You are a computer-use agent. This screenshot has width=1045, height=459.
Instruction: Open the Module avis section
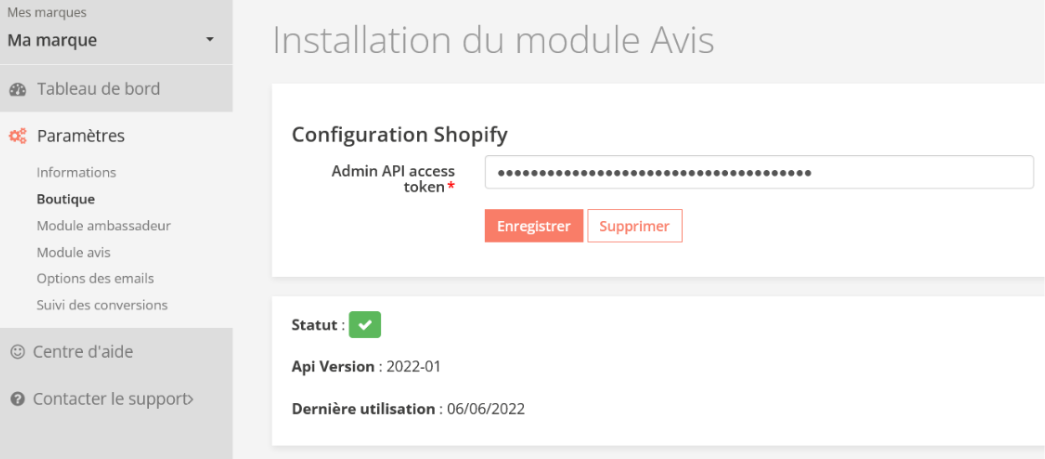73,252
